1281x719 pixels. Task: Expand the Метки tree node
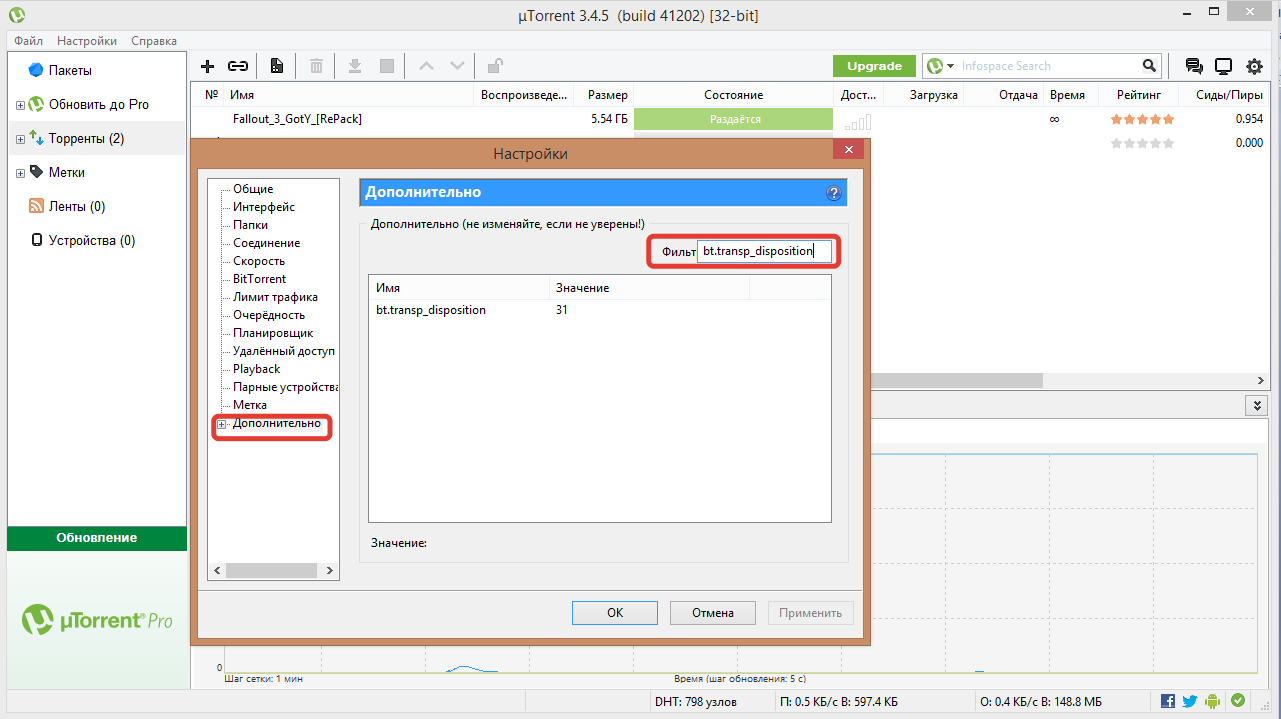tap(20, 173)
